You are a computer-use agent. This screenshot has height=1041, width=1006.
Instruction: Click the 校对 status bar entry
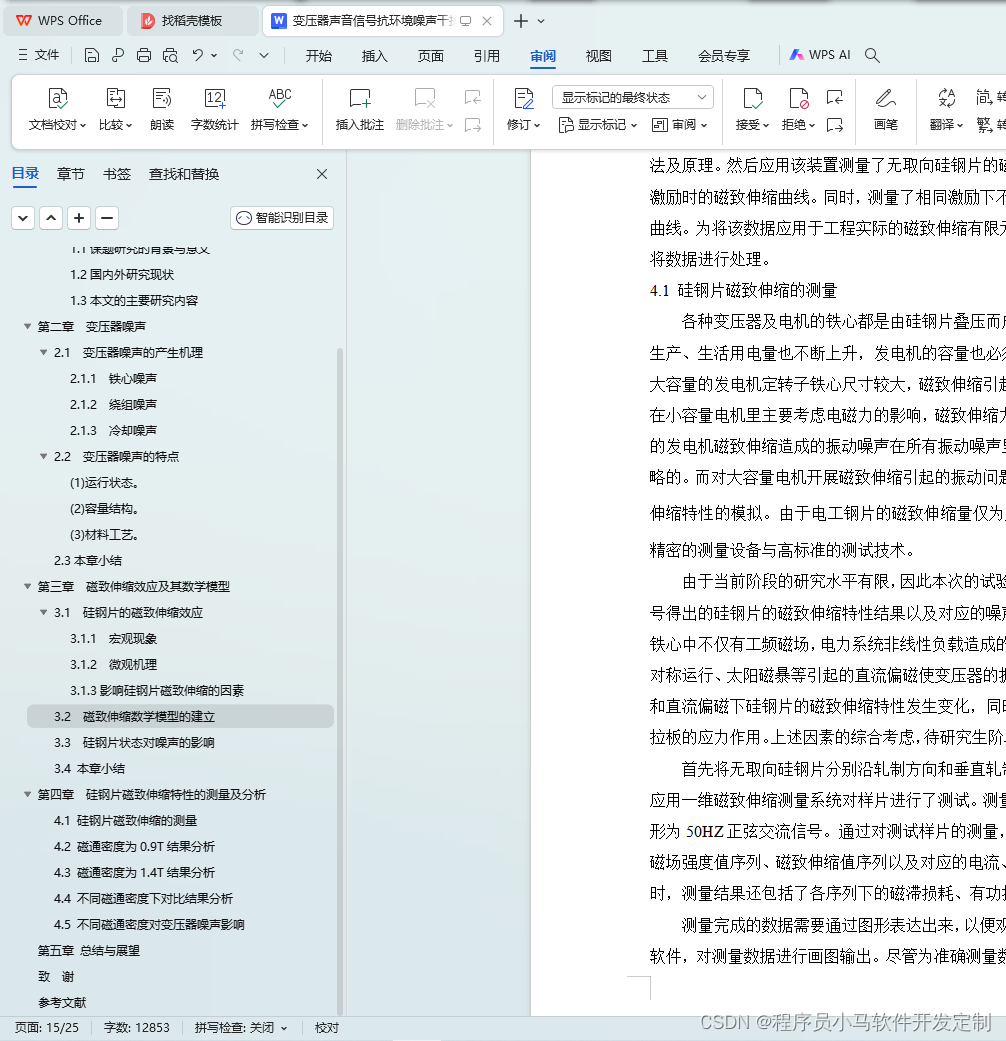[x=327, y=1028]
